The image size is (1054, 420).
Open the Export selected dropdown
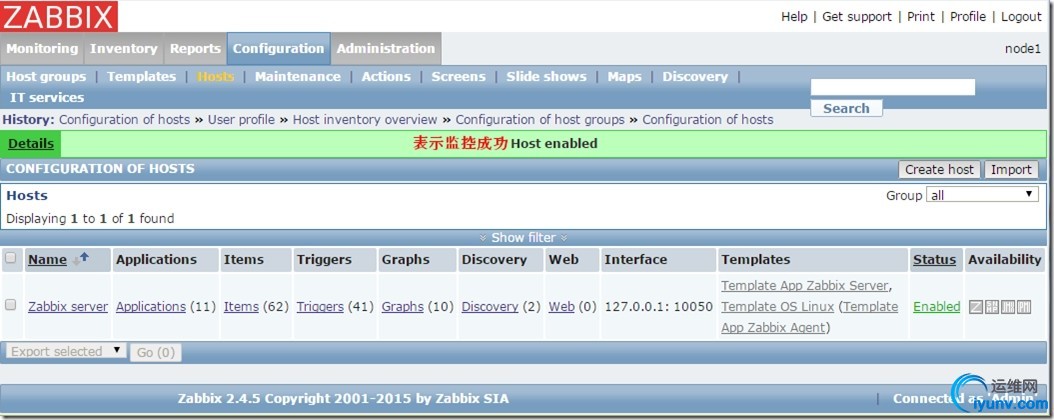coord(66,351)
